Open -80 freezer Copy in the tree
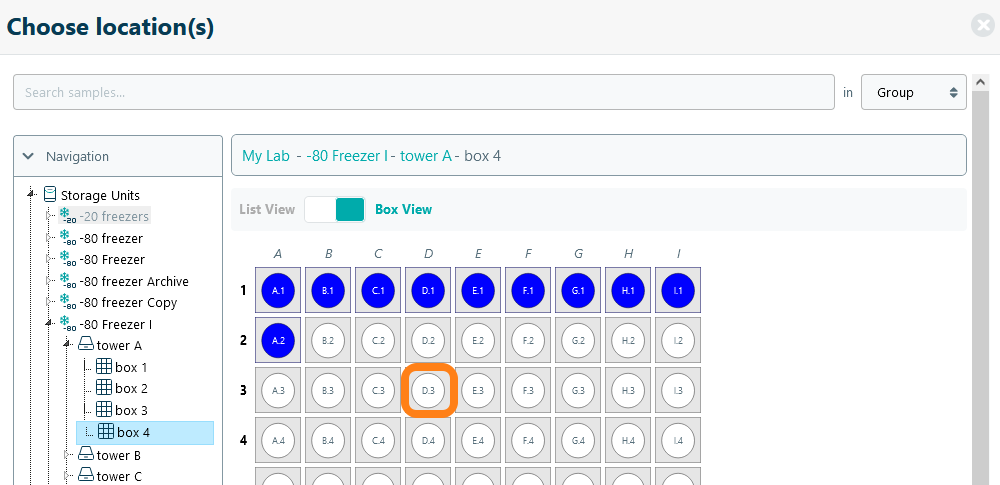The height and width of the screenshot is (485, 1000). click(x=128, y=303)
